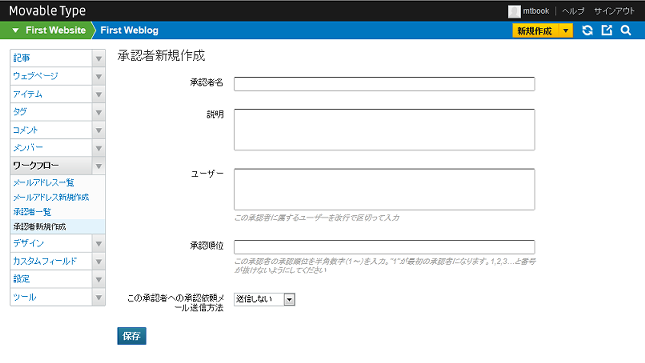This screenshot has width=645, height=363.
Task: Open the コメント sidebar menu
Action: (51, 130)
